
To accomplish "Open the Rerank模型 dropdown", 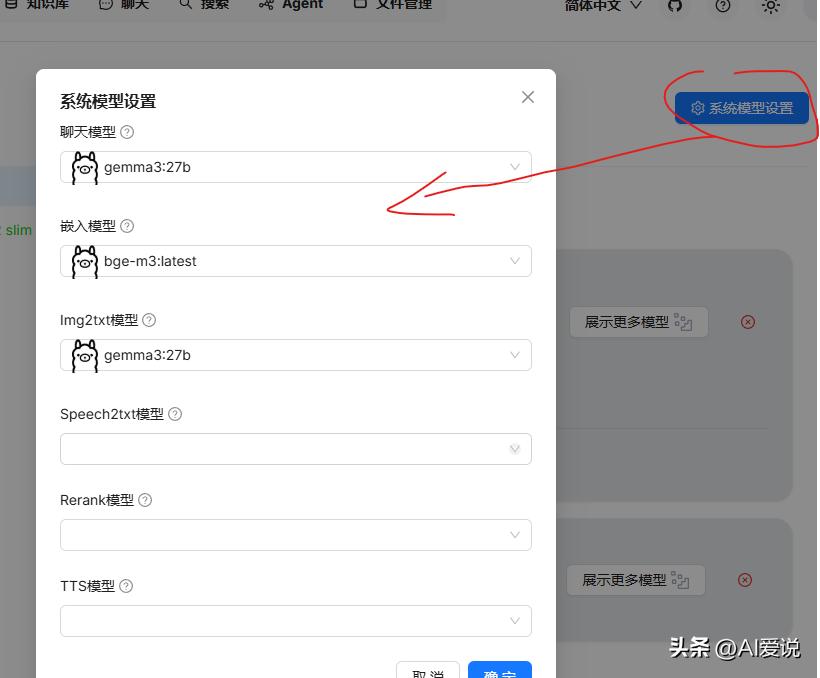I will [x=295, y=535].
